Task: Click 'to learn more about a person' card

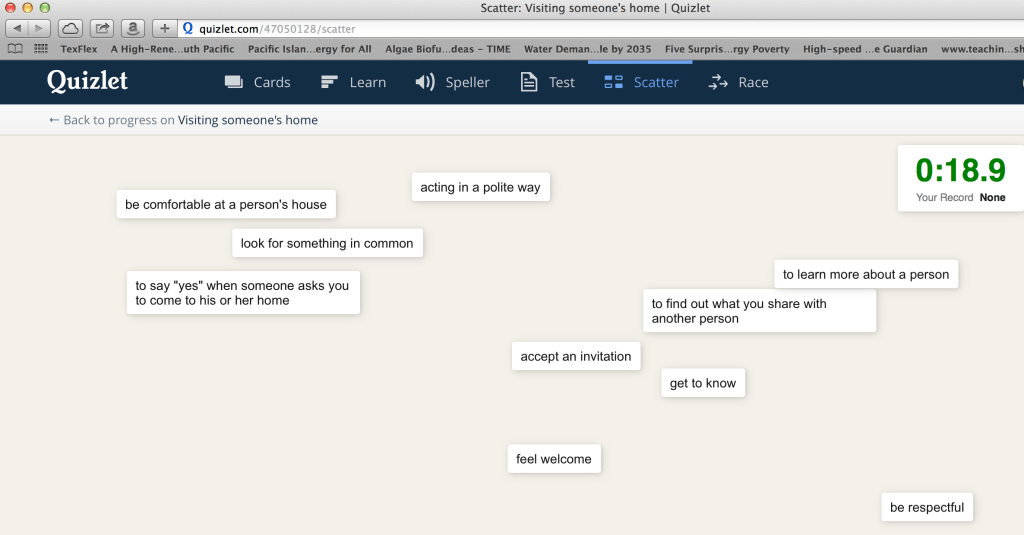Action: point(866,274)
